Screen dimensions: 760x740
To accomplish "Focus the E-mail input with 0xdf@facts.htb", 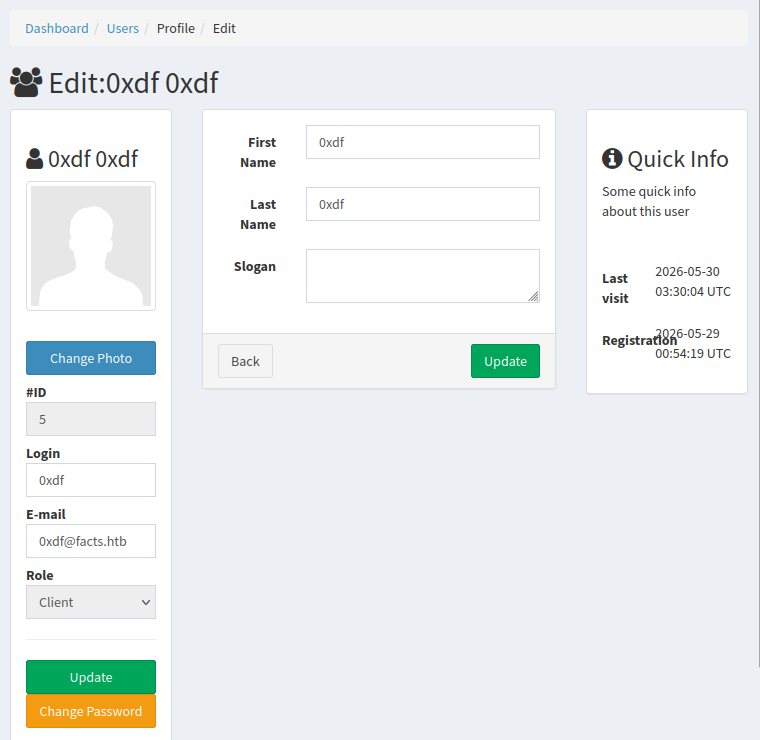I will pyautogui.click(x=91, y=541).
